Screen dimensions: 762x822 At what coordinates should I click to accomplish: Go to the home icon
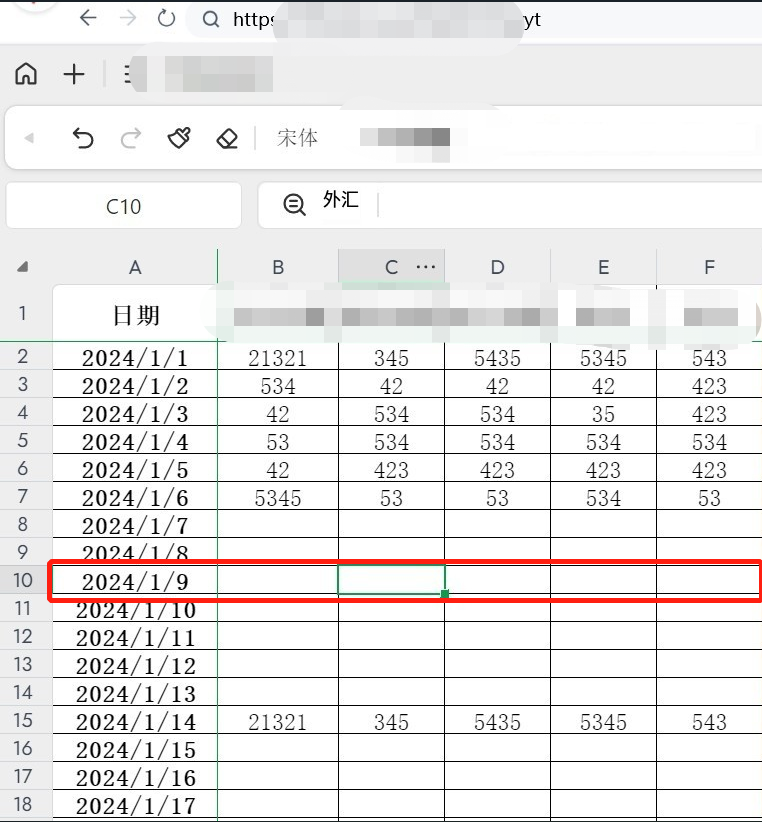(26, 74)
